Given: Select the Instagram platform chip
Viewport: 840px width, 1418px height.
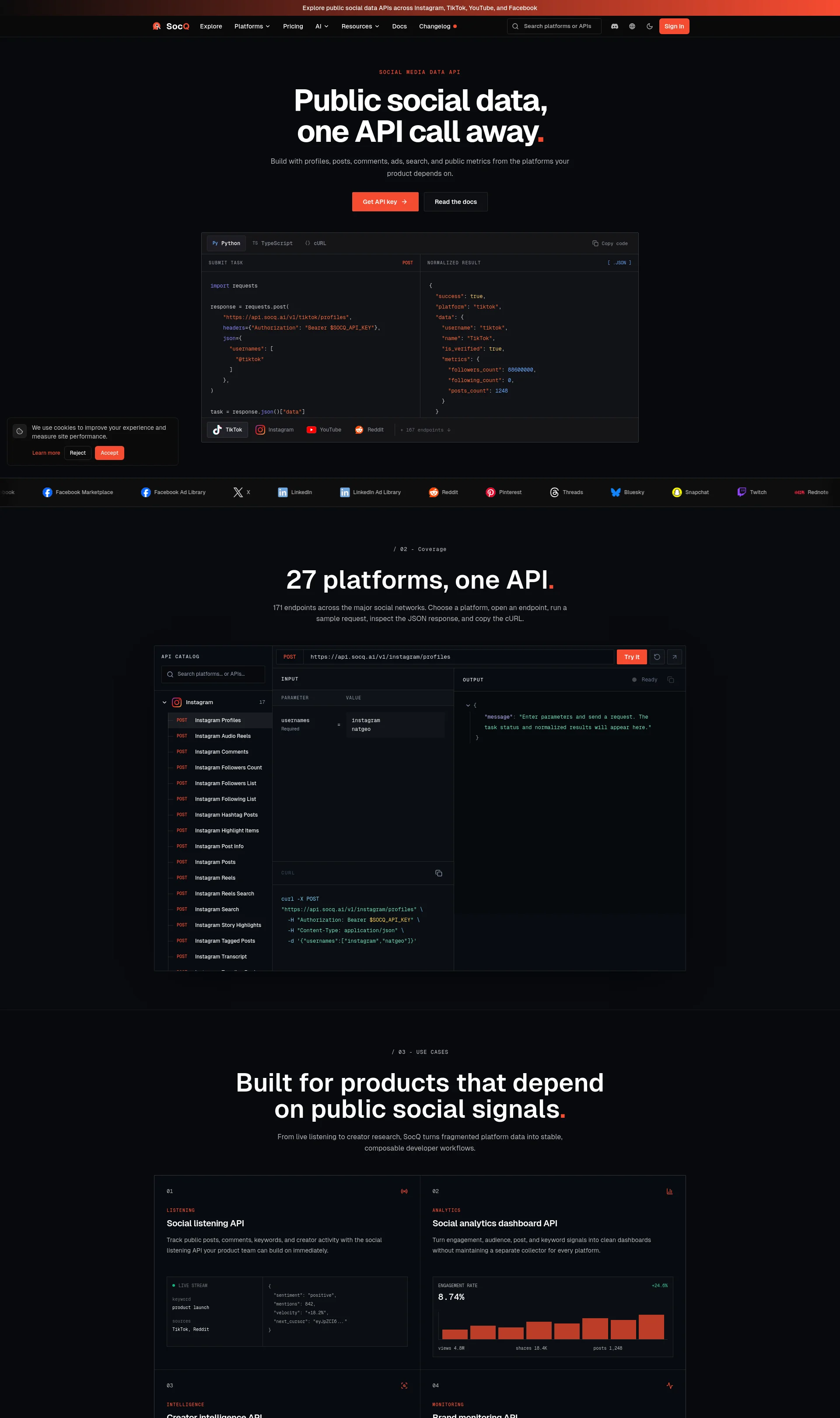Looking at the screenshot, I should [274, 430].
